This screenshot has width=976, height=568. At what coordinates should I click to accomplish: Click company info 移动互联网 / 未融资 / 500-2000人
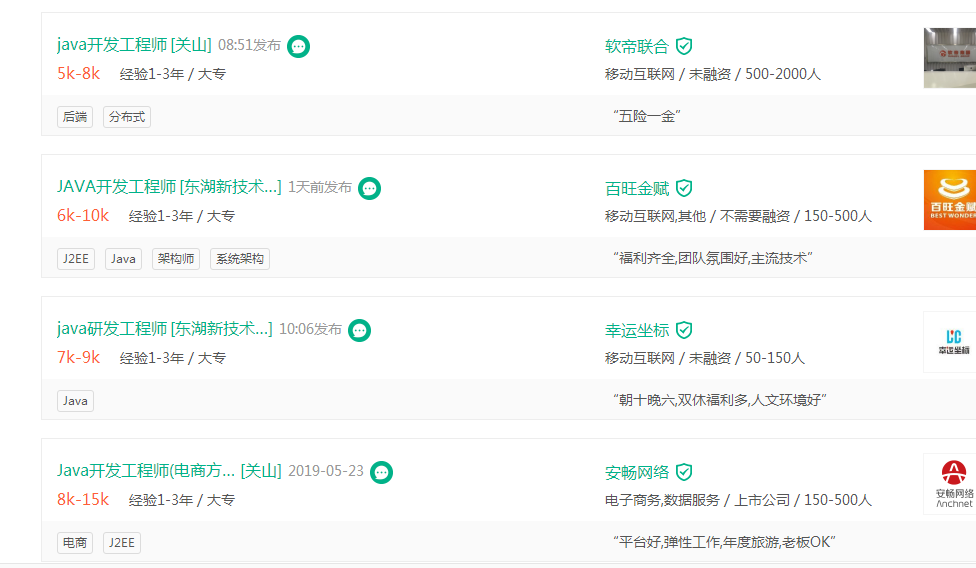click(713, 74)
